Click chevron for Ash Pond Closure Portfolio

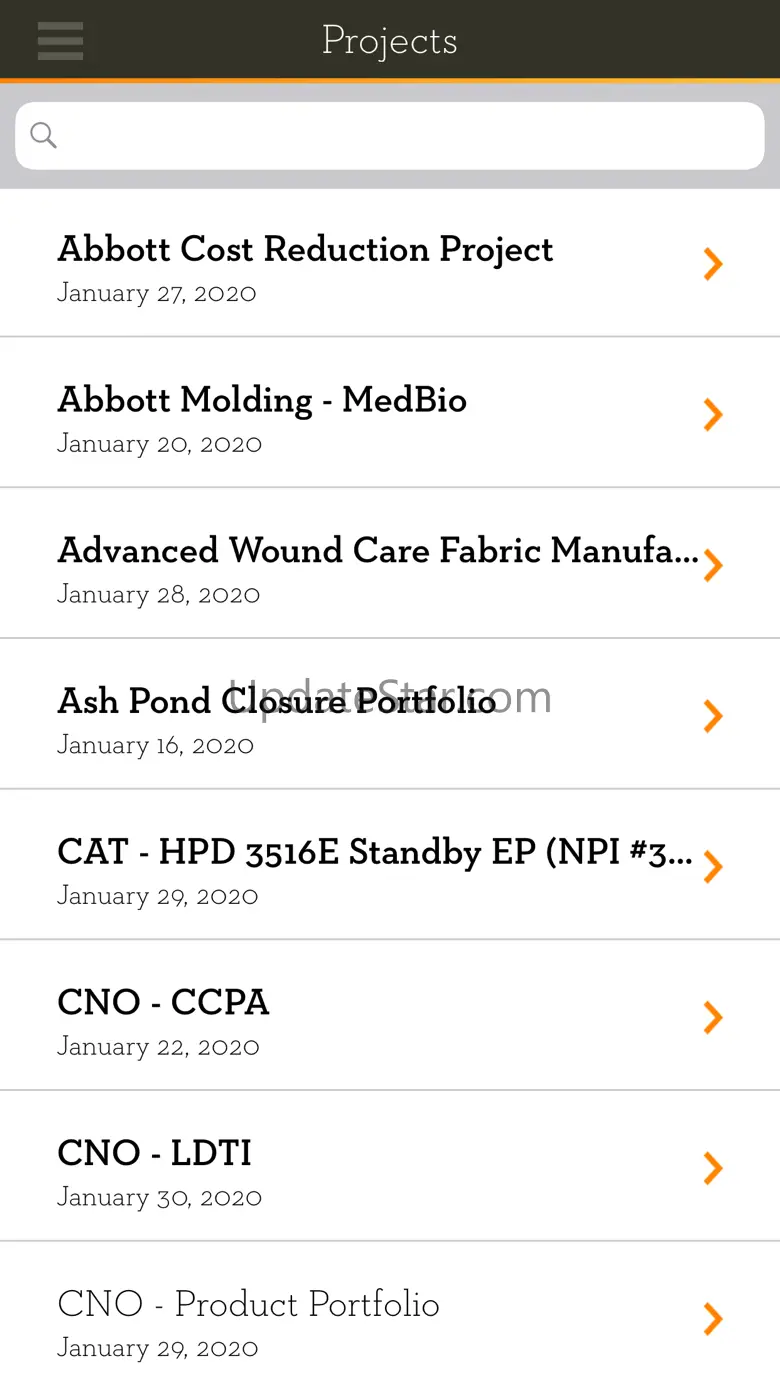click(x=712, y=716)
